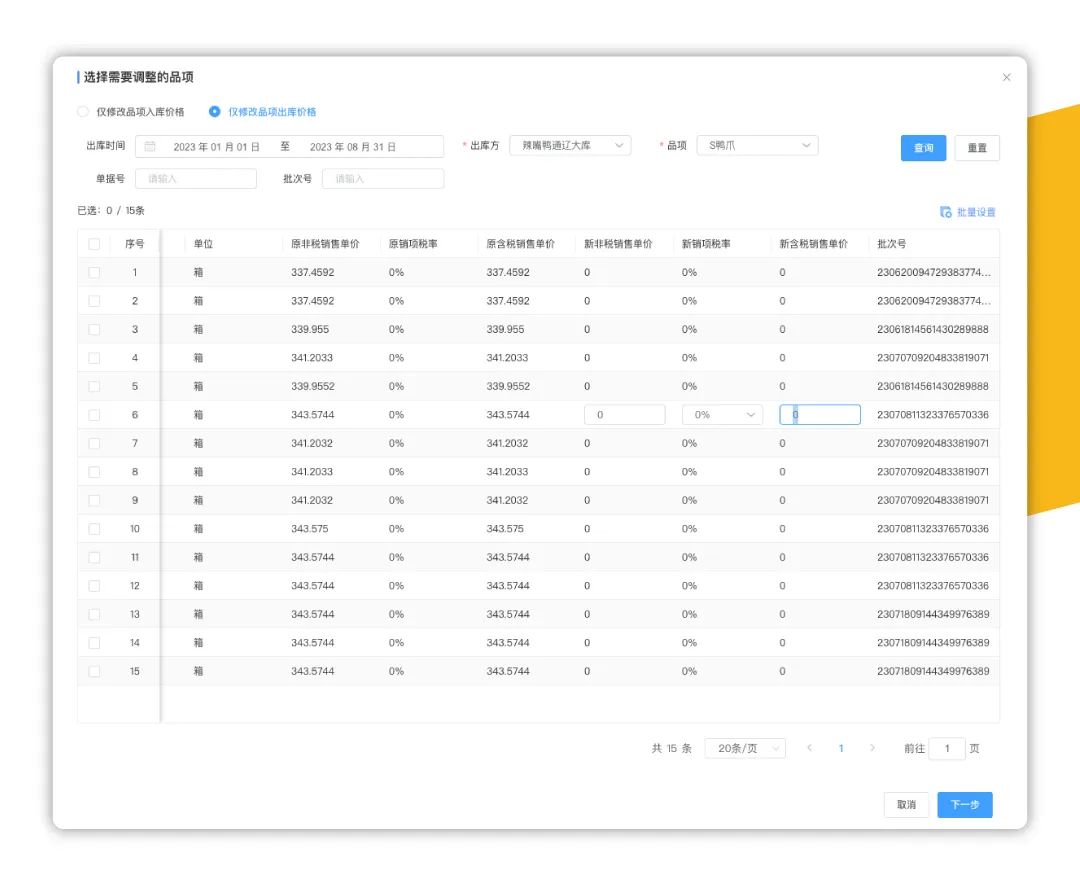Click row 6 新非税销售单价 input

click(625, 415)
